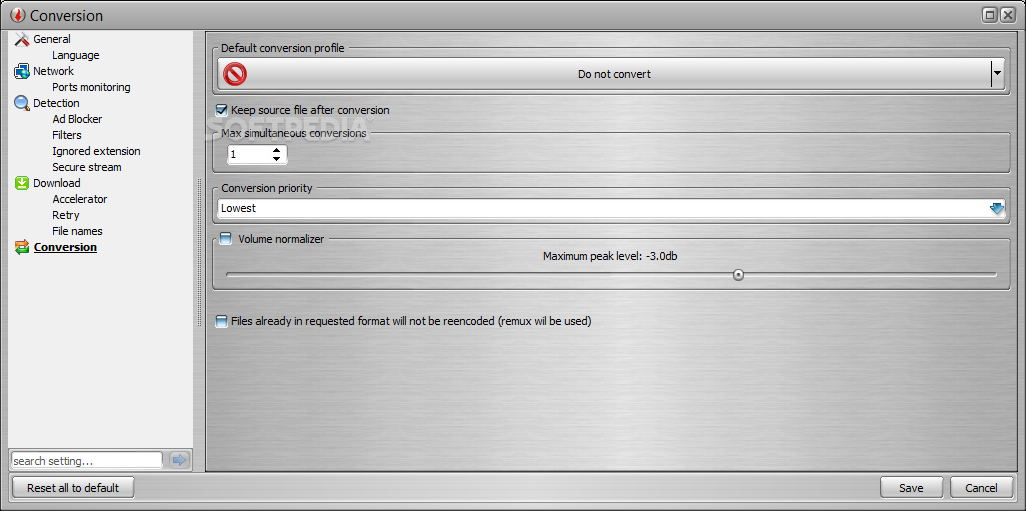Decrease Max simultaneous conversions with down arrow
Viewport: 1026px width, 511px height.
pos(277,158)
